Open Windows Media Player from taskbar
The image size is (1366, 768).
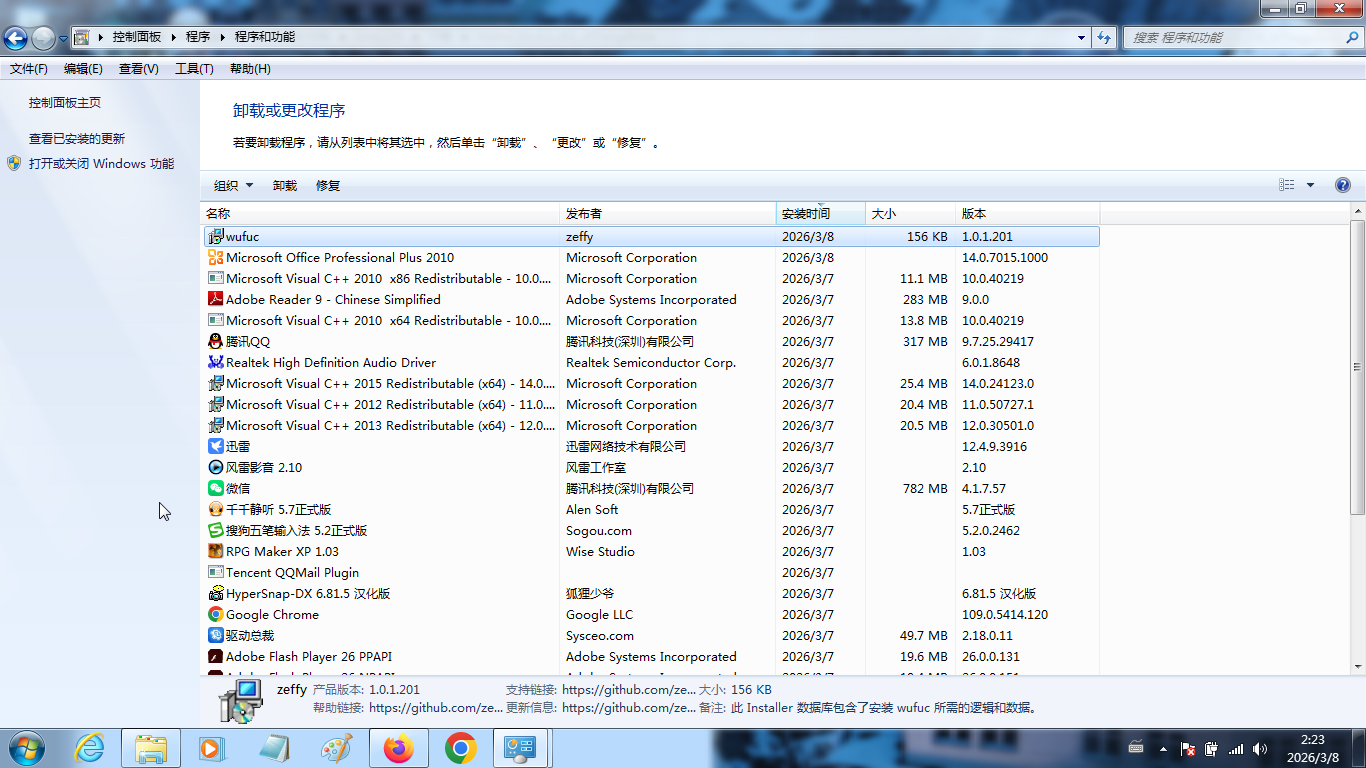211,748
